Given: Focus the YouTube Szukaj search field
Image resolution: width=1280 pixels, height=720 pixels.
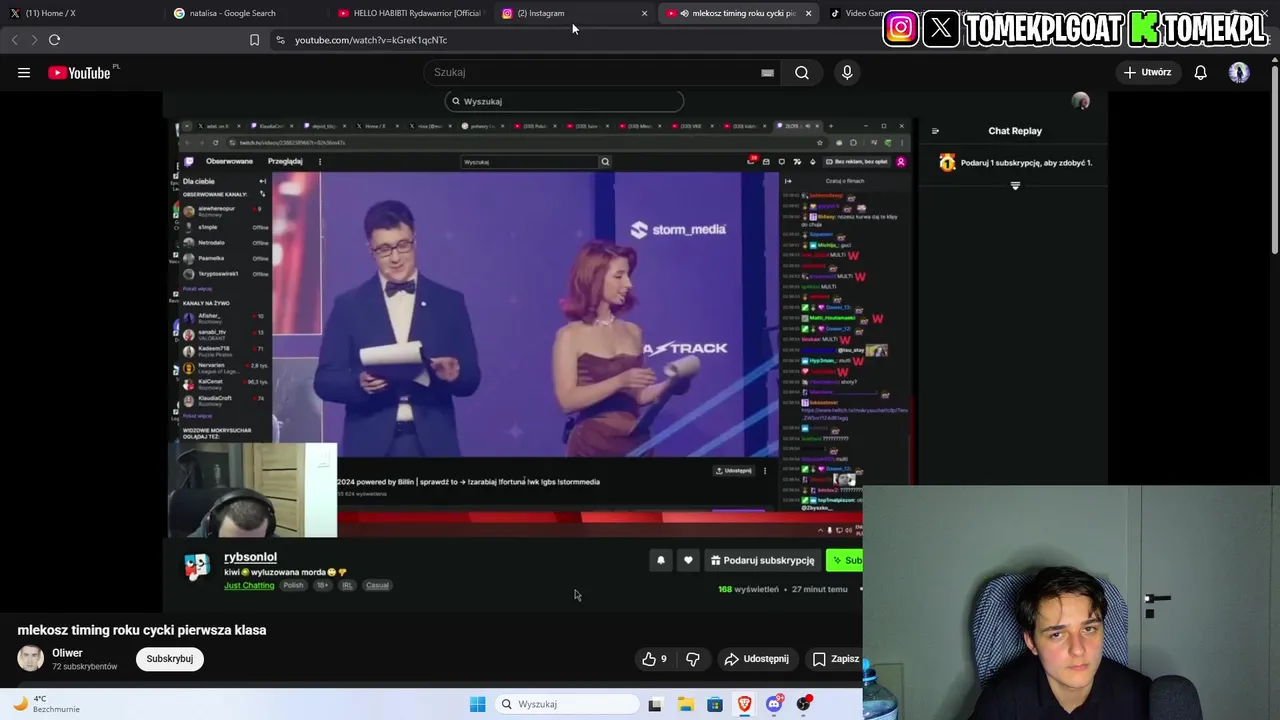Looking at the screenshot, I should [600, 72].
